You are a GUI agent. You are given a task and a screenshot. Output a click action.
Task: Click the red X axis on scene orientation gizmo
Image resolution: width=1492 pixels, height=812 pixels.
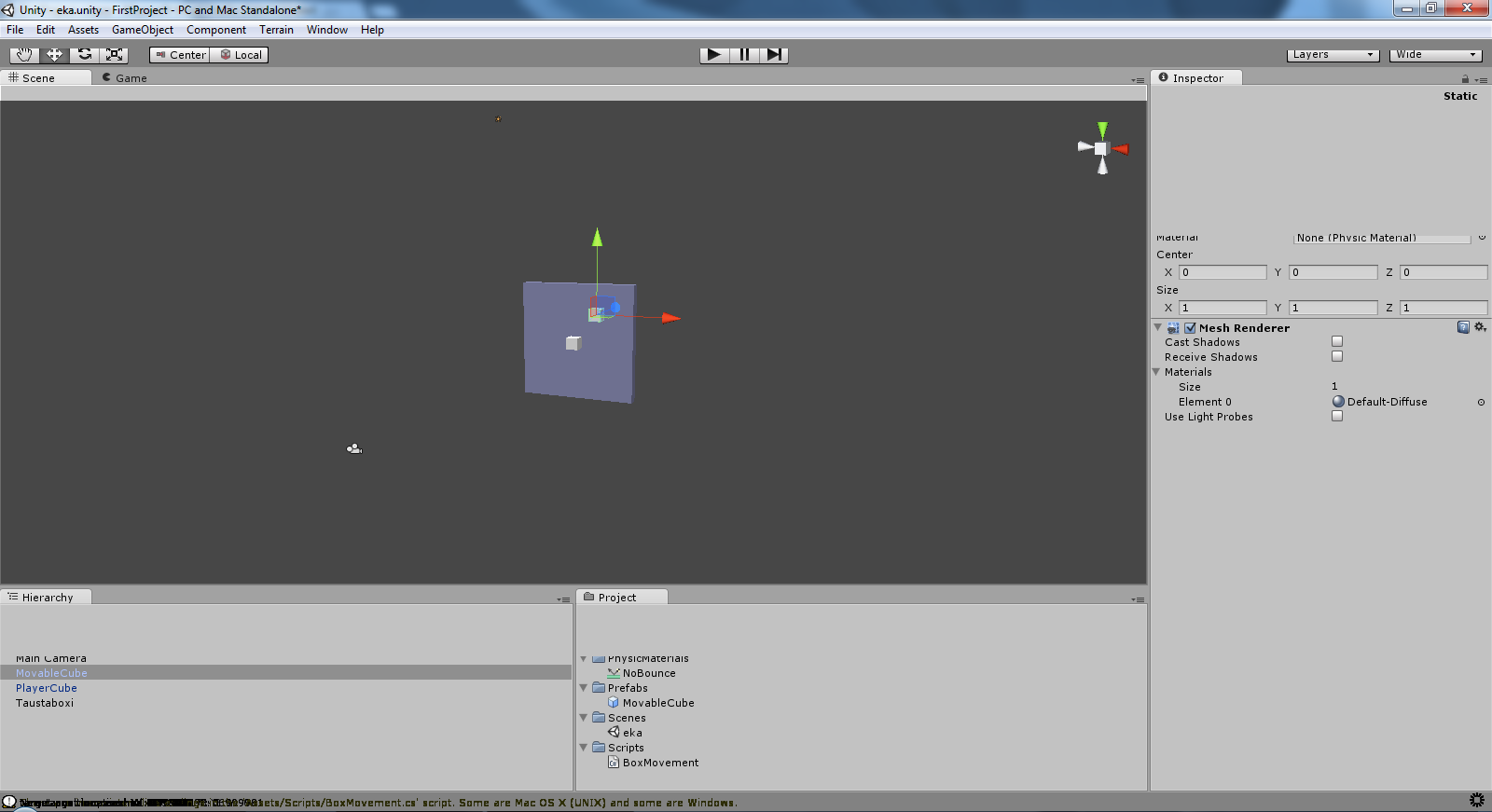[x=1120, y=149]
